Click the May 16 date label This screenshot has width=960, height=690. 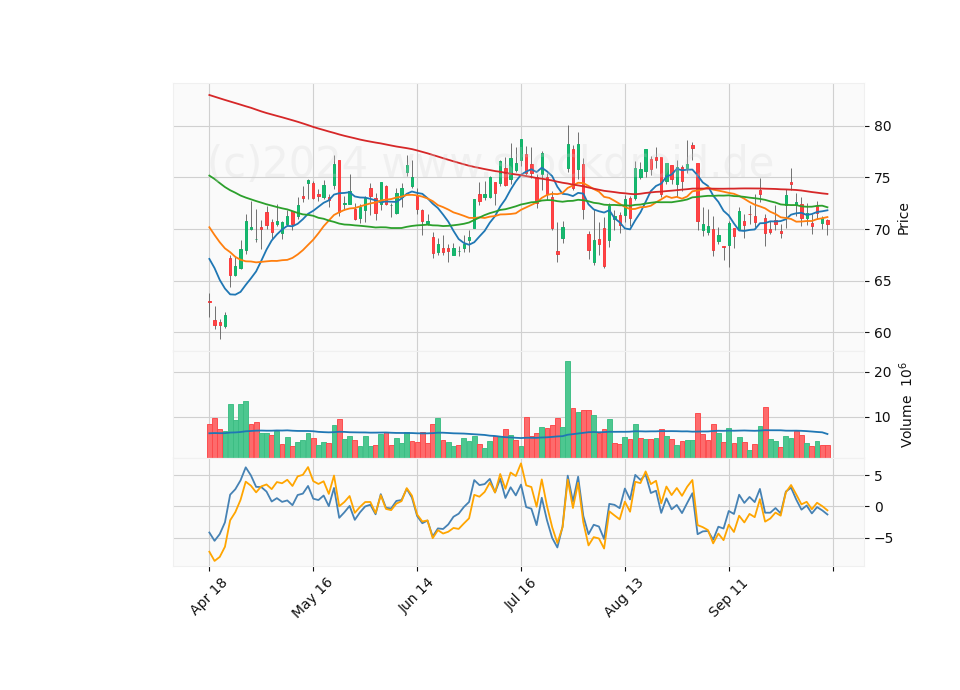[x=311, y=598]
